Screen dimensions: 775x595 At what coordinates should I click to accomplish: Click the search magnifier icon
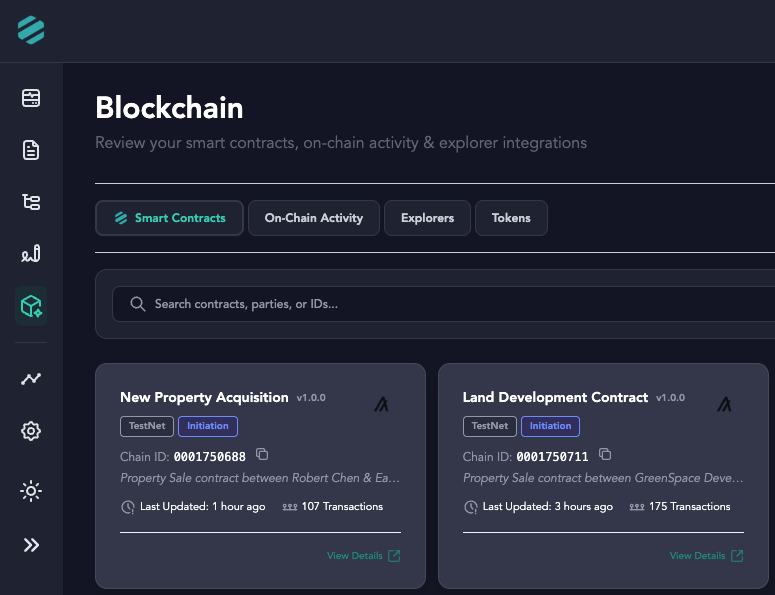click(x=137, y=304)
